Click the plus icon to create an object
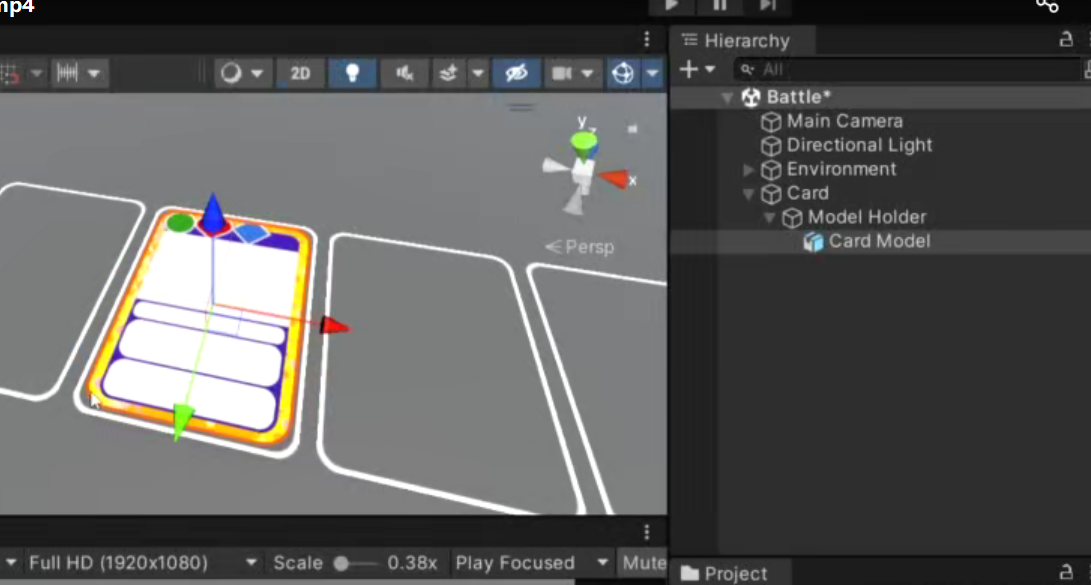This screenshot has width=1091, height=585. tap(688, 70)
